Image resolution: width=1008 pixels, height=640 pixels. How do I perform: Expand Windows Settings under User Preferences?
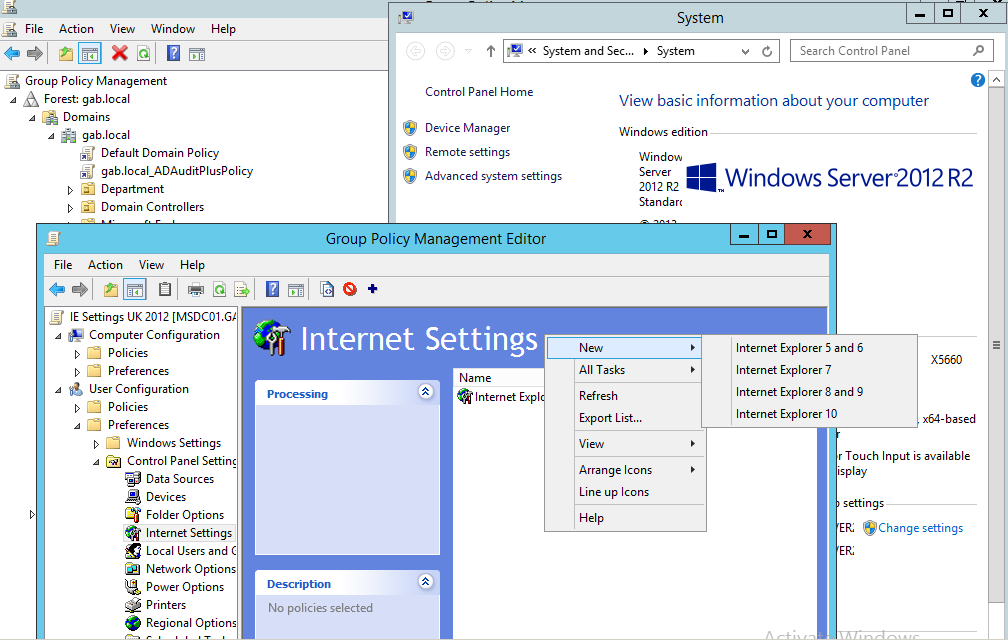[x=96, y=444]
